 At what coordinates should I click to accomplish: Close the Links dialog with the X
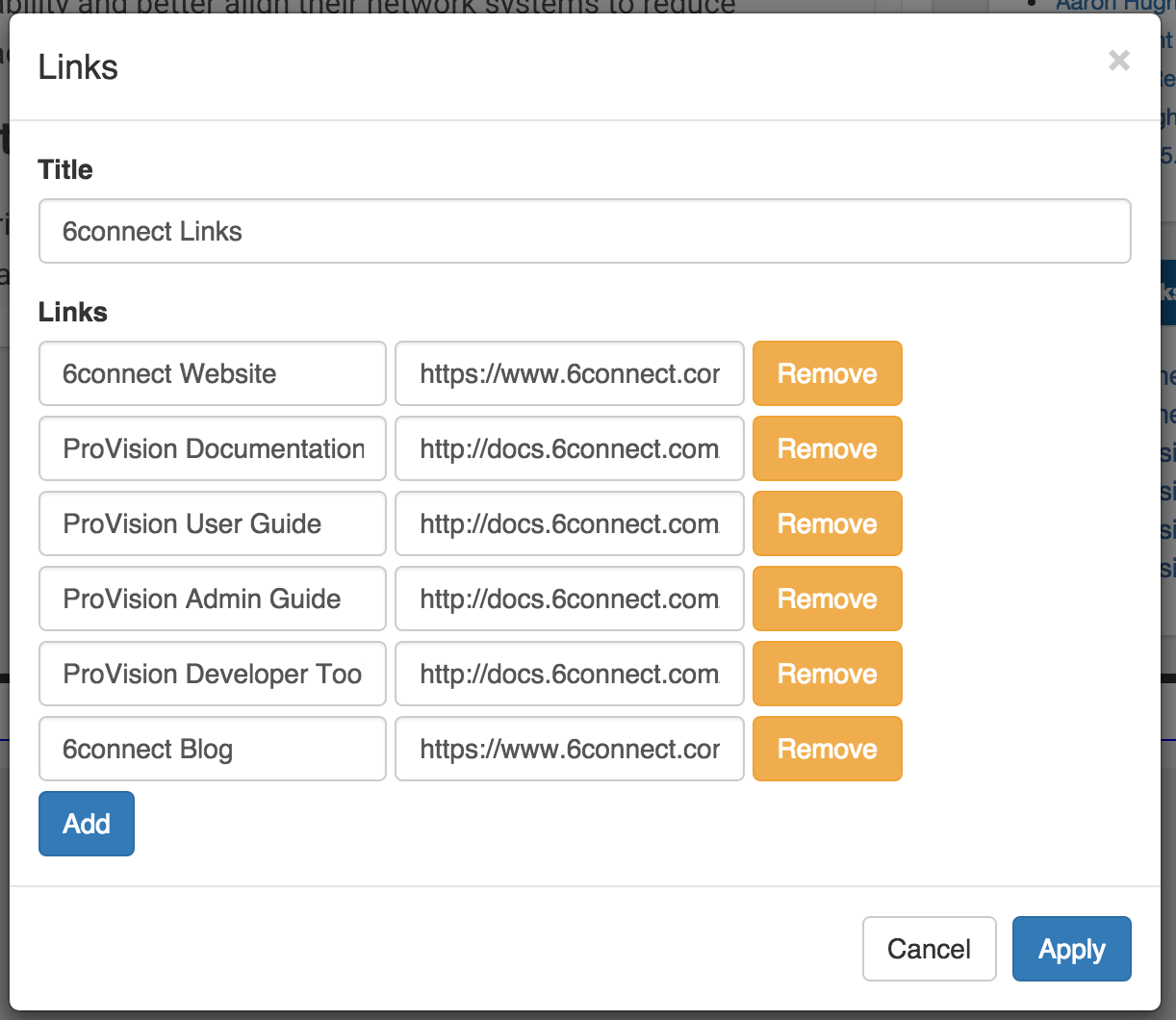point(1118,61)
